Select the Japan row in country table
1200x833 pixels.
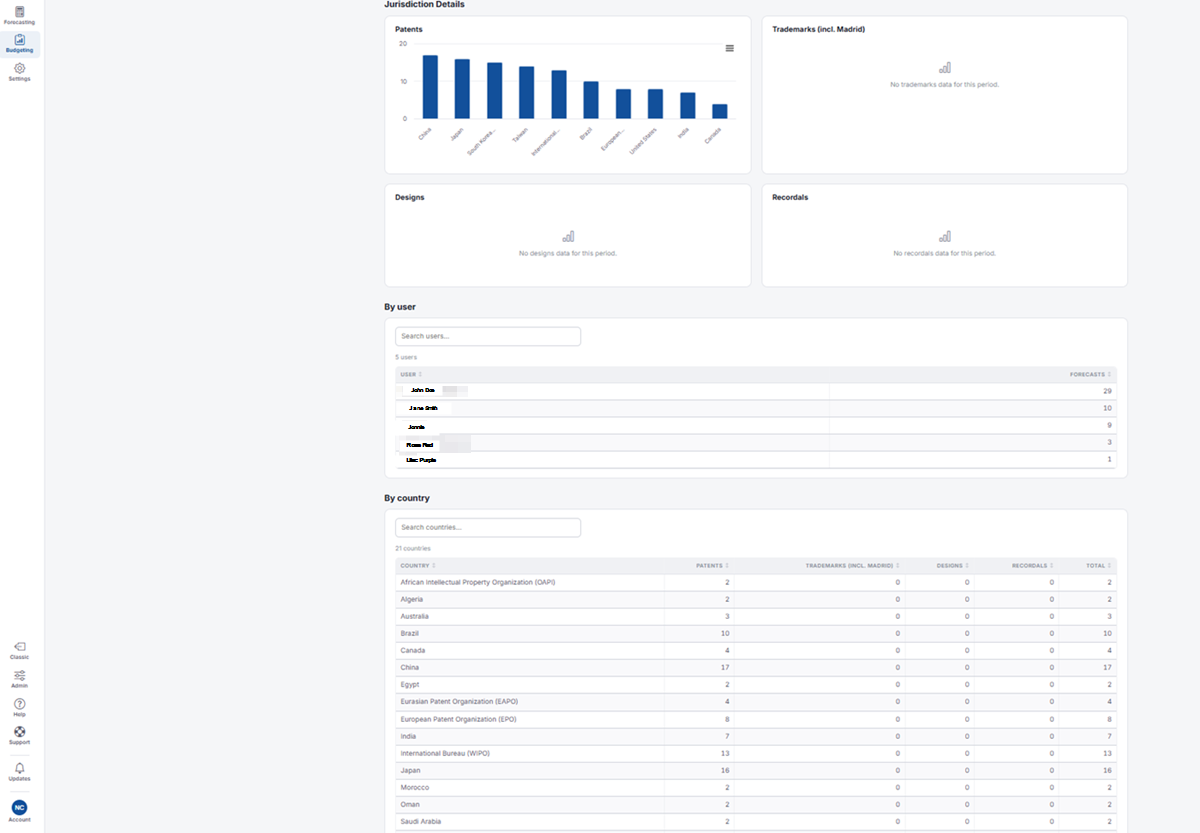point(755,770)
